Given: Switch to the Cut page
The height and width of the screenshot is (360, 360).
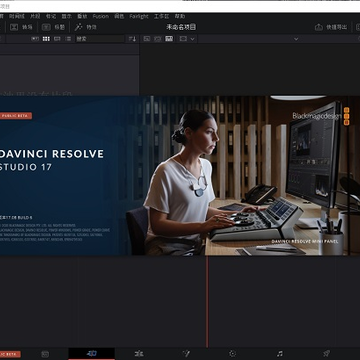Looking at the screenshot, I should click(x=92, y=354).
